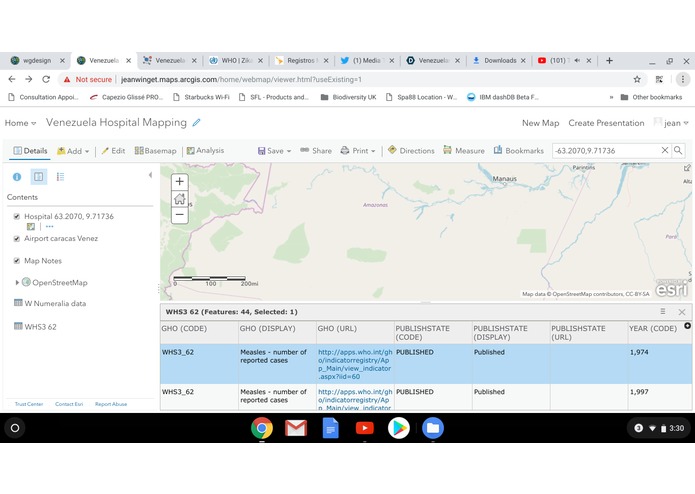Open the Basemap gallery

[x=156, y=151]
